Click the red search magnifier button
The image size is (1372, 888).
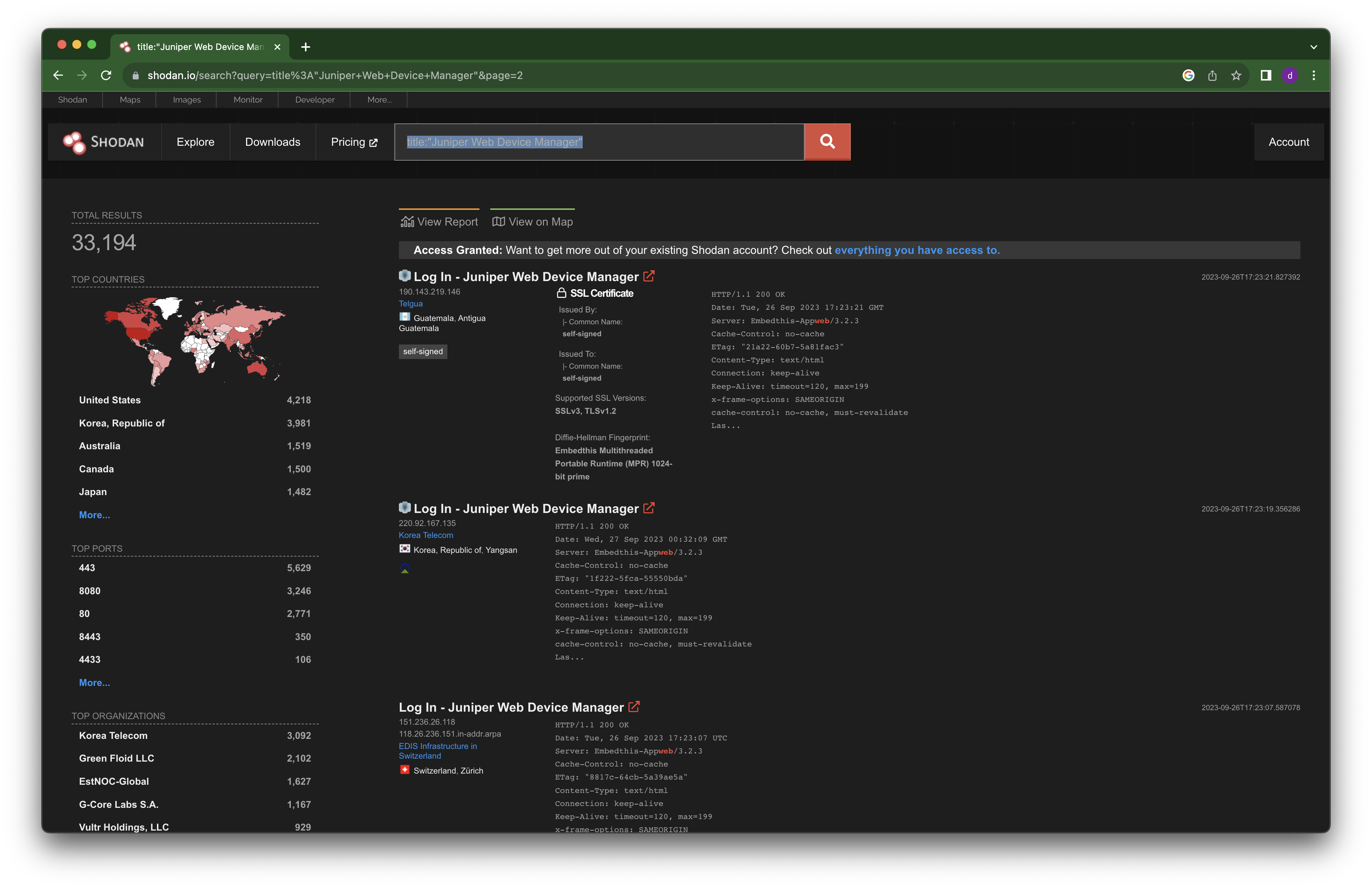coord(827,142)
